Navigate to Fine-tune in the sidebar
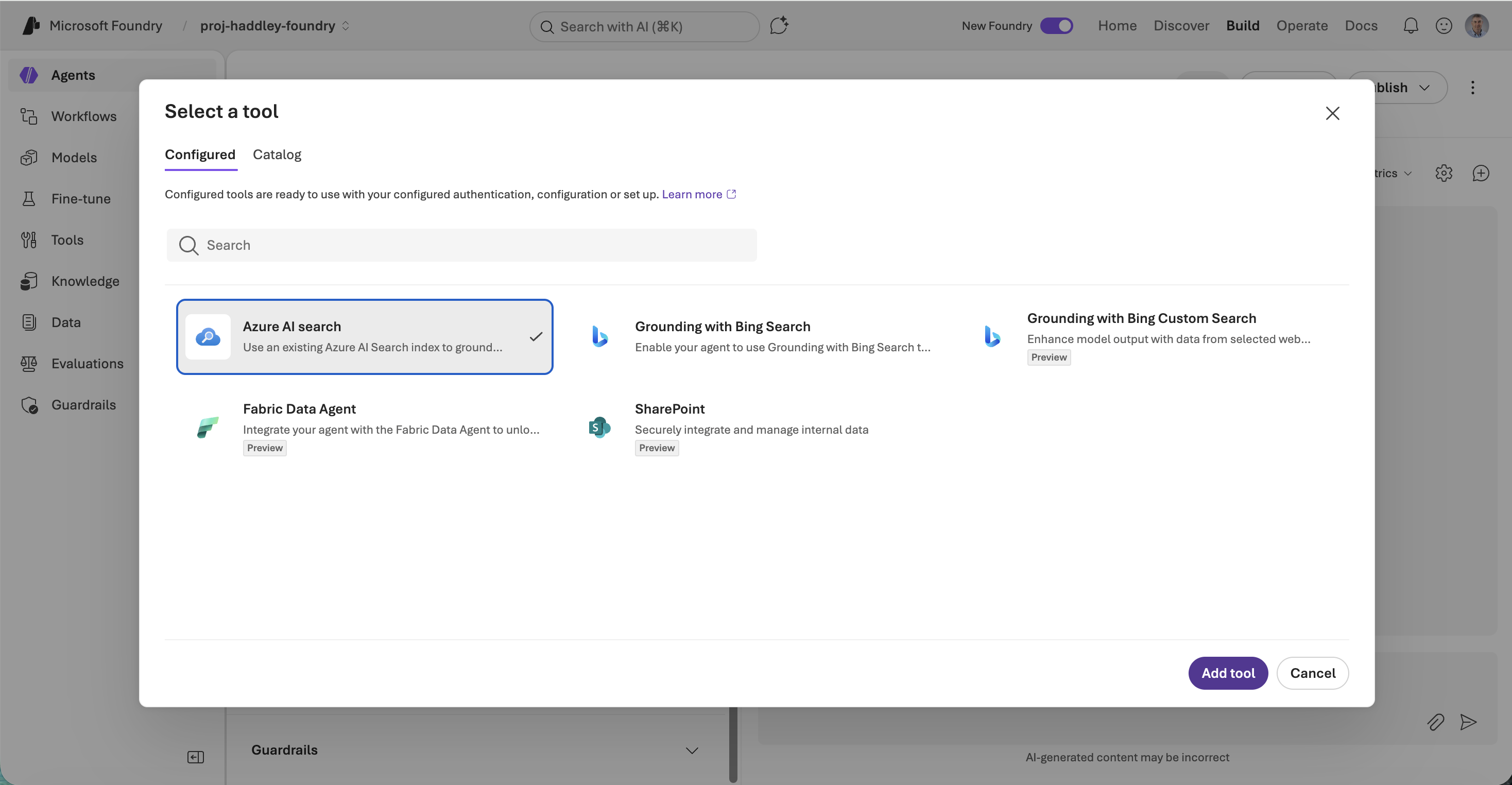This screenshot has width=1512, height=785. pos(80,198)
